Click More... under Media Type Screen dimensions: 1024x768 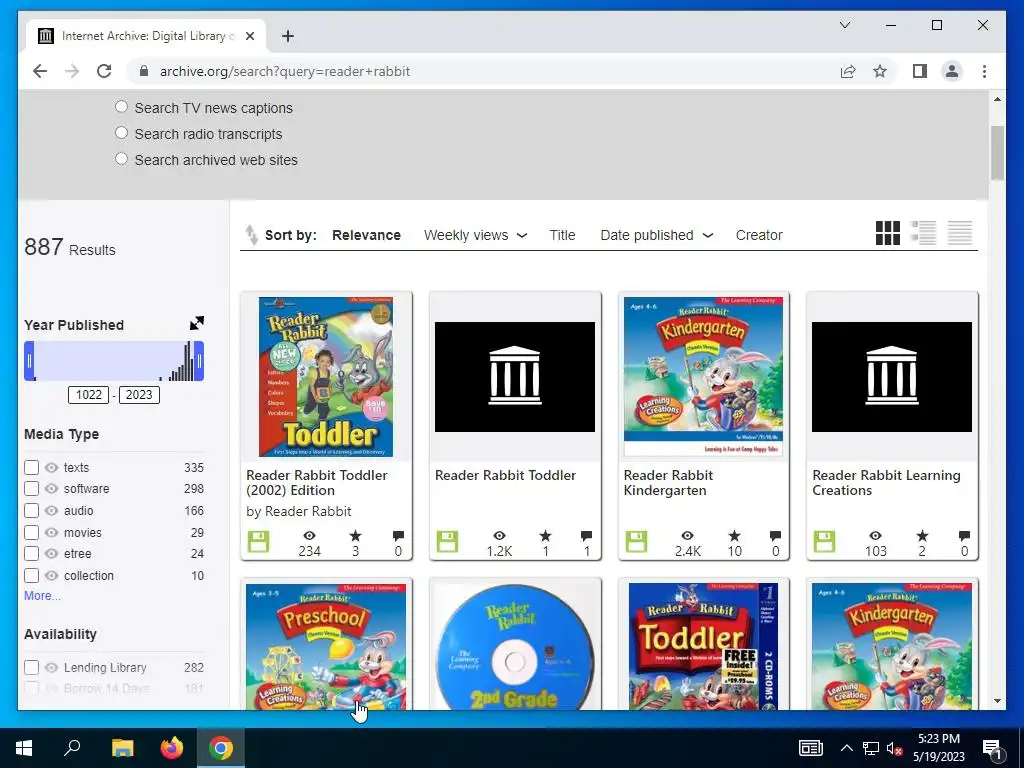42,596
